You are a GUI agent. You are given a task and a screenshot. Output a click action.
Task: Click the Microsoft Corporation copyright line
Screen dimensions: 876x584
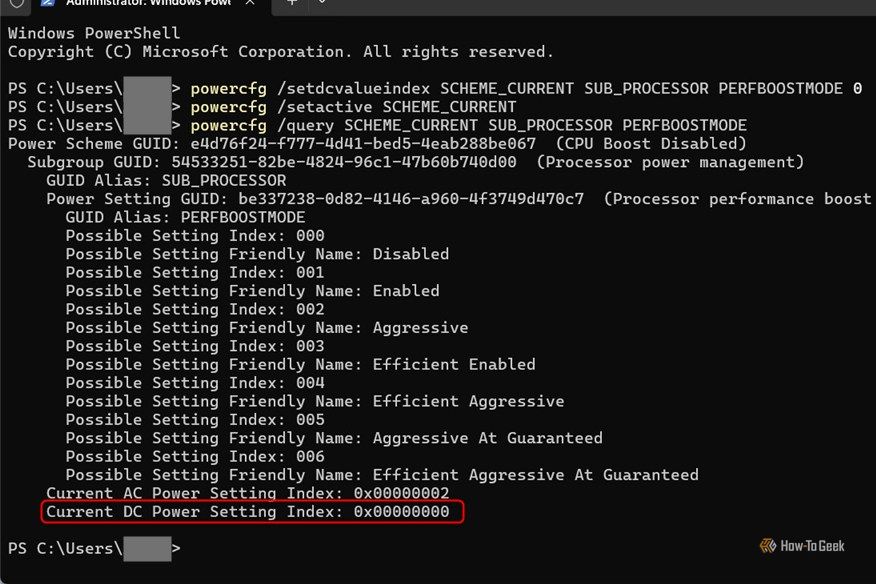[280, 52]
